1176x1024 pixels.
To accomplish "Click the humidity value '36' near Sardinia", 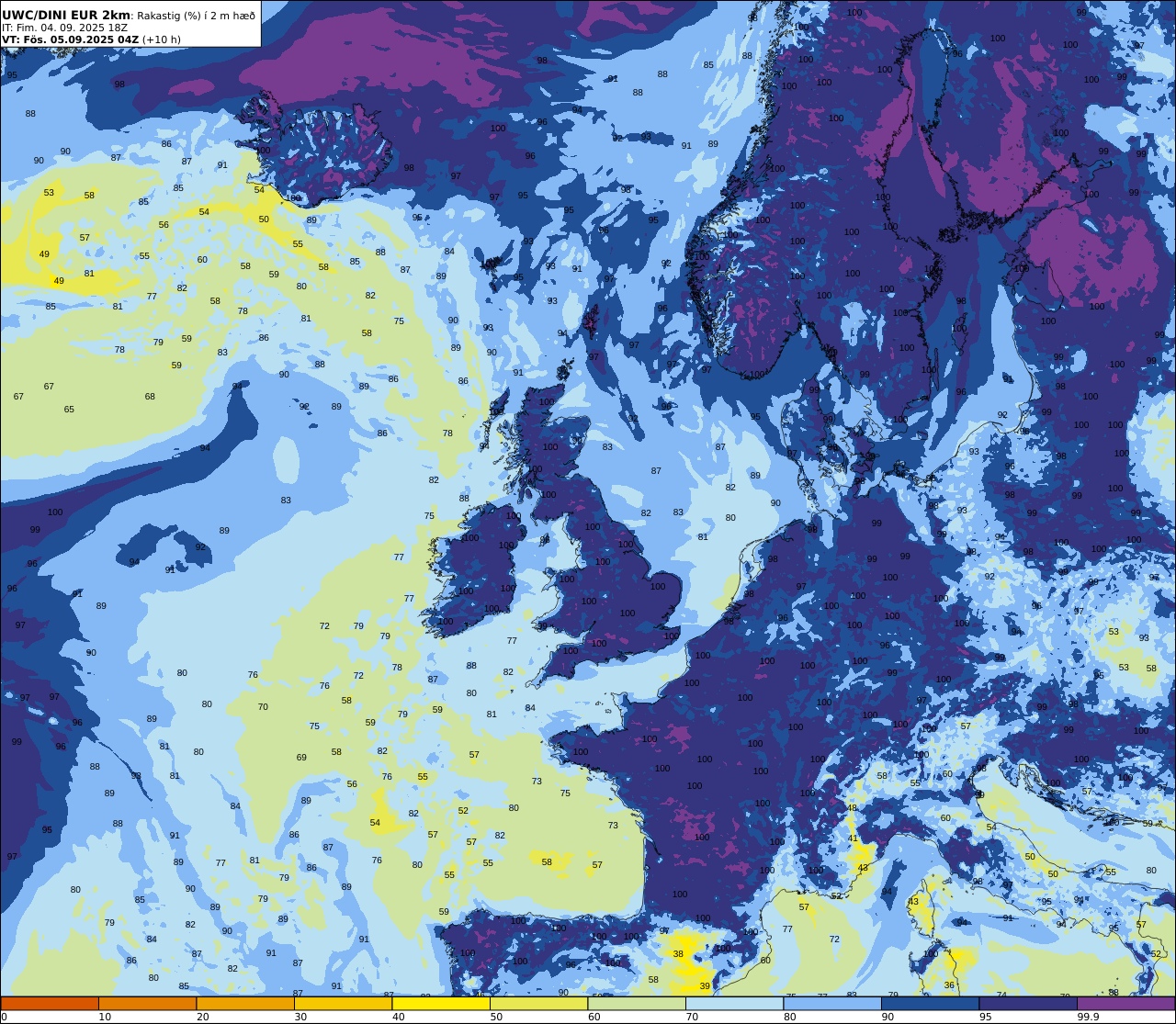I will 949,985.
